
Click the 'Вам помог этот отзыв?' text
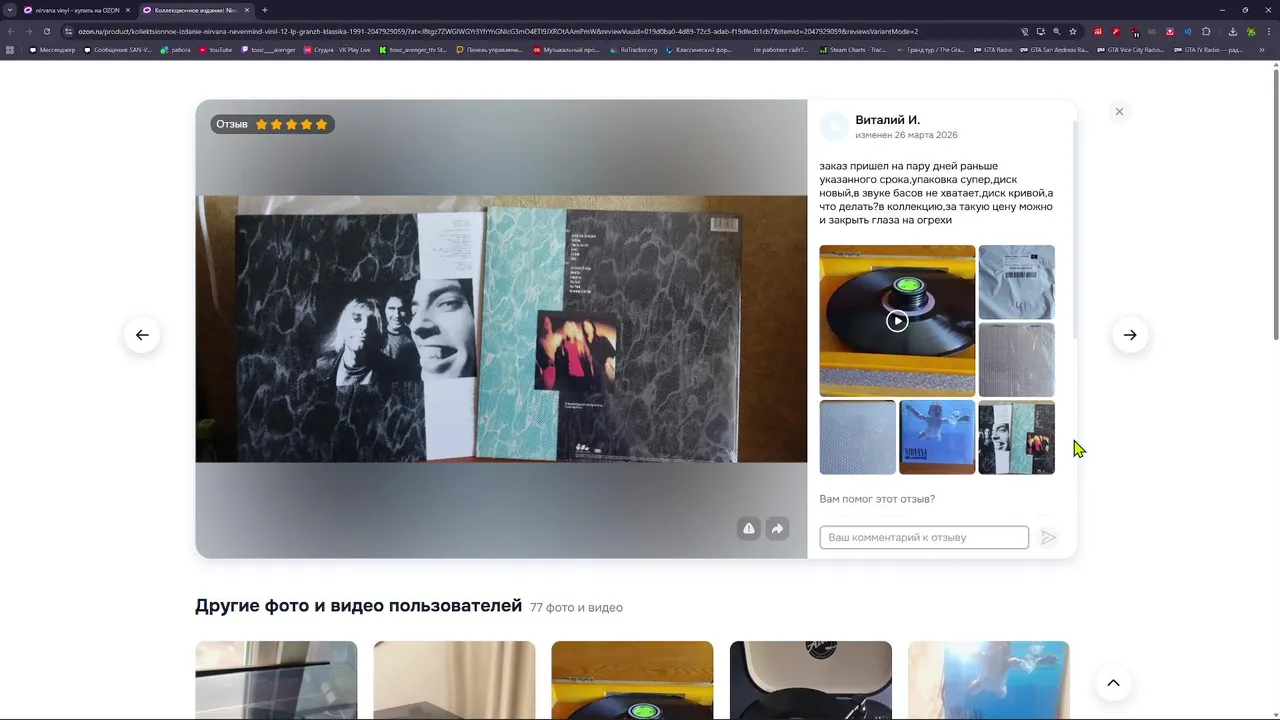pyautogui.click(x=877, y=499)
